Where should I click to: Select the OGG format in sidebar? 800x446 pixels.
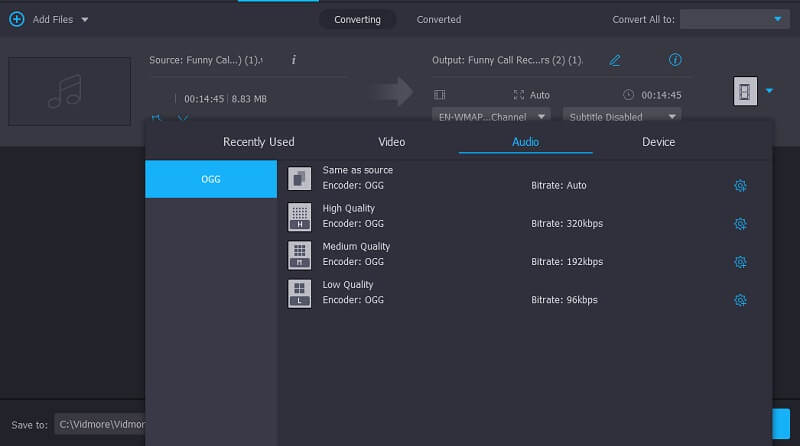(x=211, y=180)
